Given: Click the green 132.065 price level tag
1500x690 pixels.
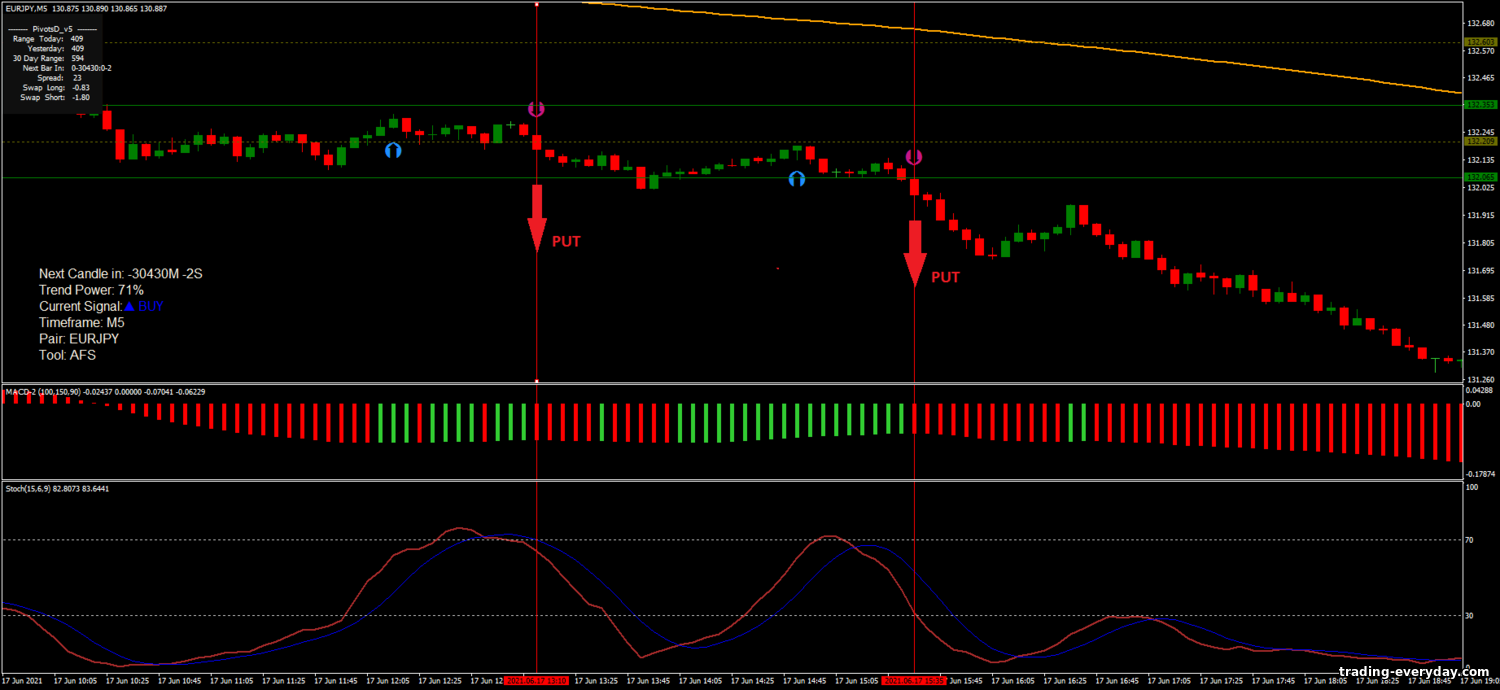Looking at the screenshot, I should (1478, 177).
